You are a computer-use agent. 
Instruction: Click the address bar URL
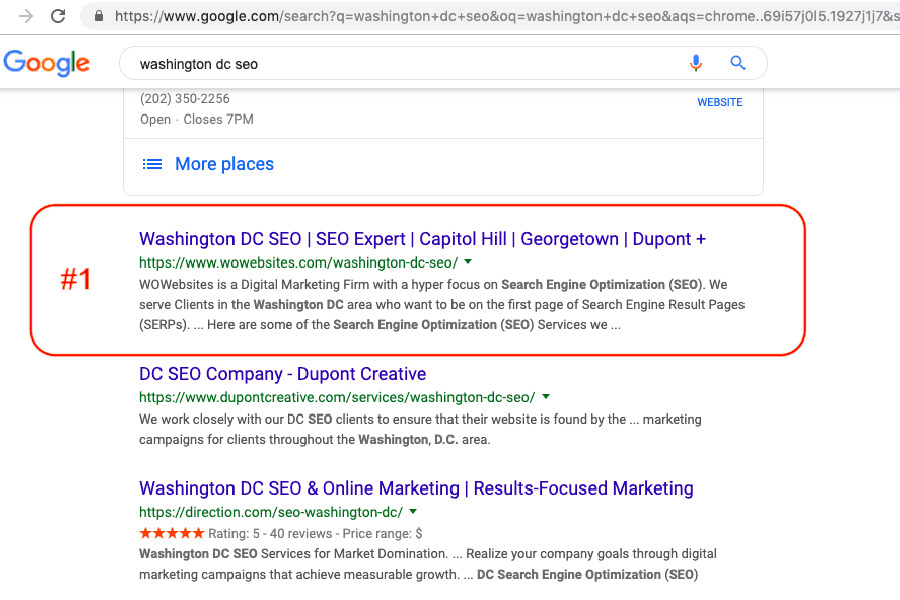click(x=507, y=16)
